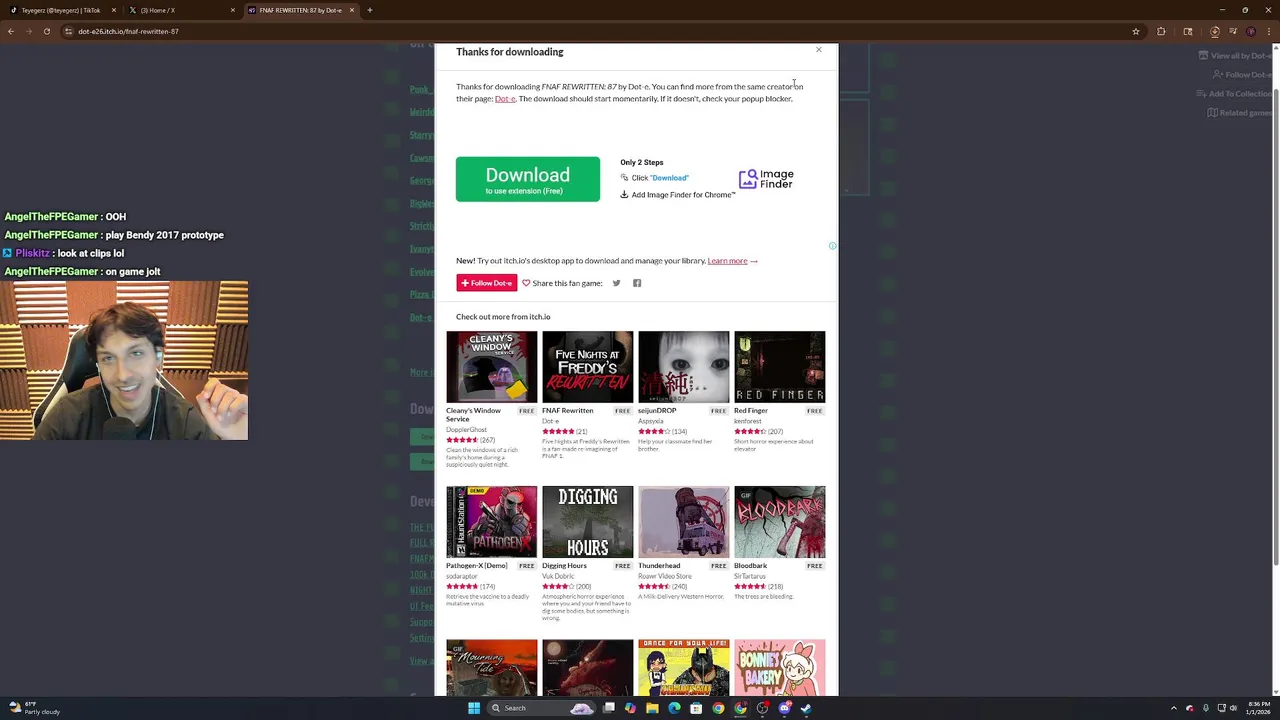Open the Mourning Tide thumbnail
Image resolution: width=1280 pixels, height=720 pixels.
[x=491, y=667]
